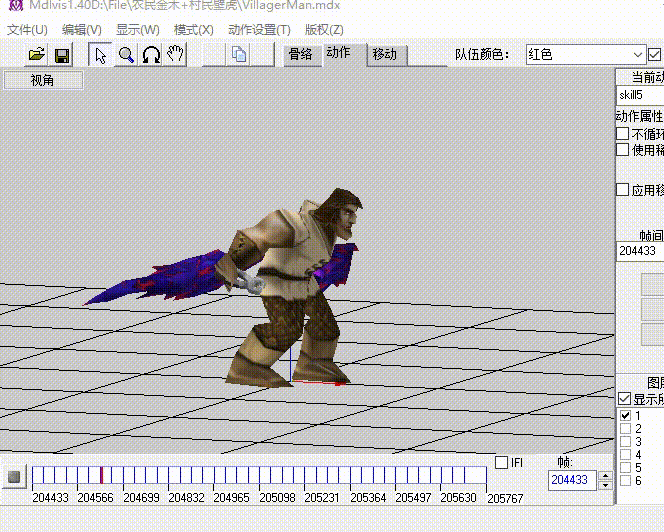Open a model file with the folder icon
Image resolution: width=664 pixels, height=532 pixels.
[x=36, y=55]
